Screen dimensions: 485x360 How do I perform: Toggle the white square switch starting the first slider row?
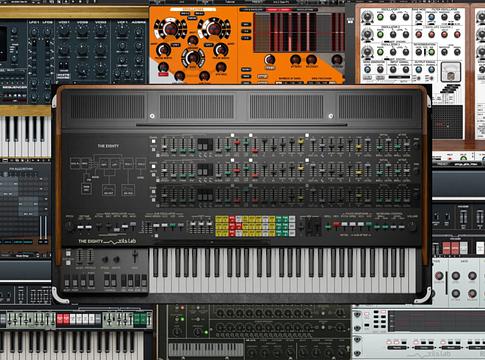(154, 141)
